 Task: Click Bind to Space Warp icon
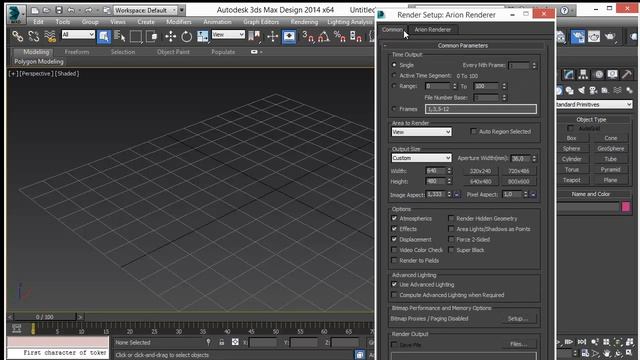point(50,37)
